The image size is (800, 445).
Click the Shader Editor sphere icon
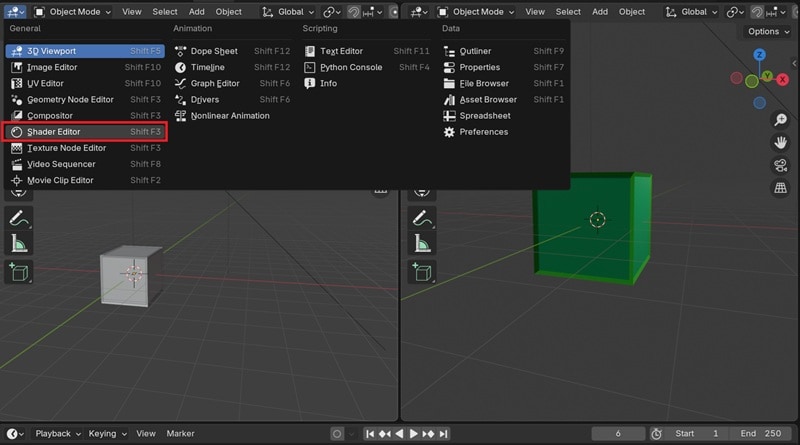point(16,132)
